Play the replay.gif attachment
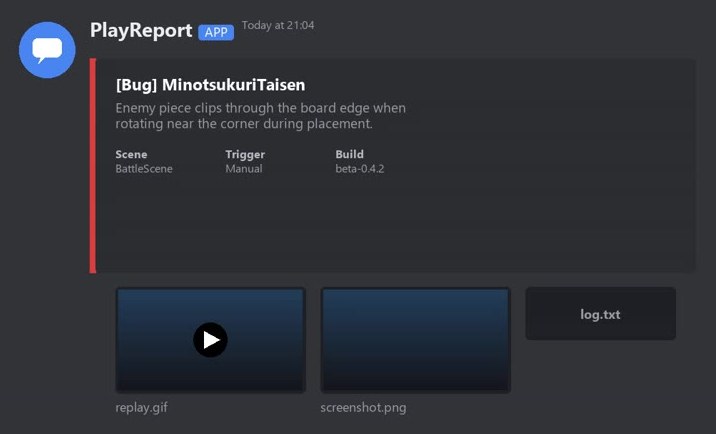Image resolution: width=716 pixels, height=434 pixels. coord(210,340)
